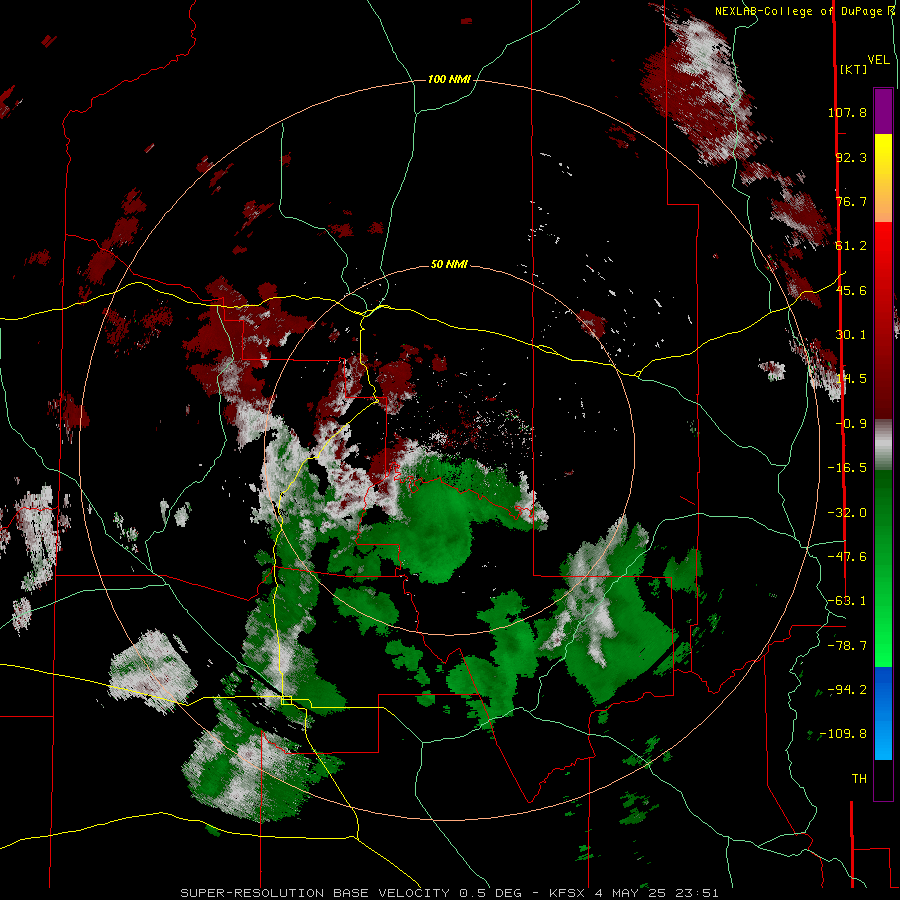The image size is (900, 900).
Task: Click the -32.0 legend value
Action: 847,513
